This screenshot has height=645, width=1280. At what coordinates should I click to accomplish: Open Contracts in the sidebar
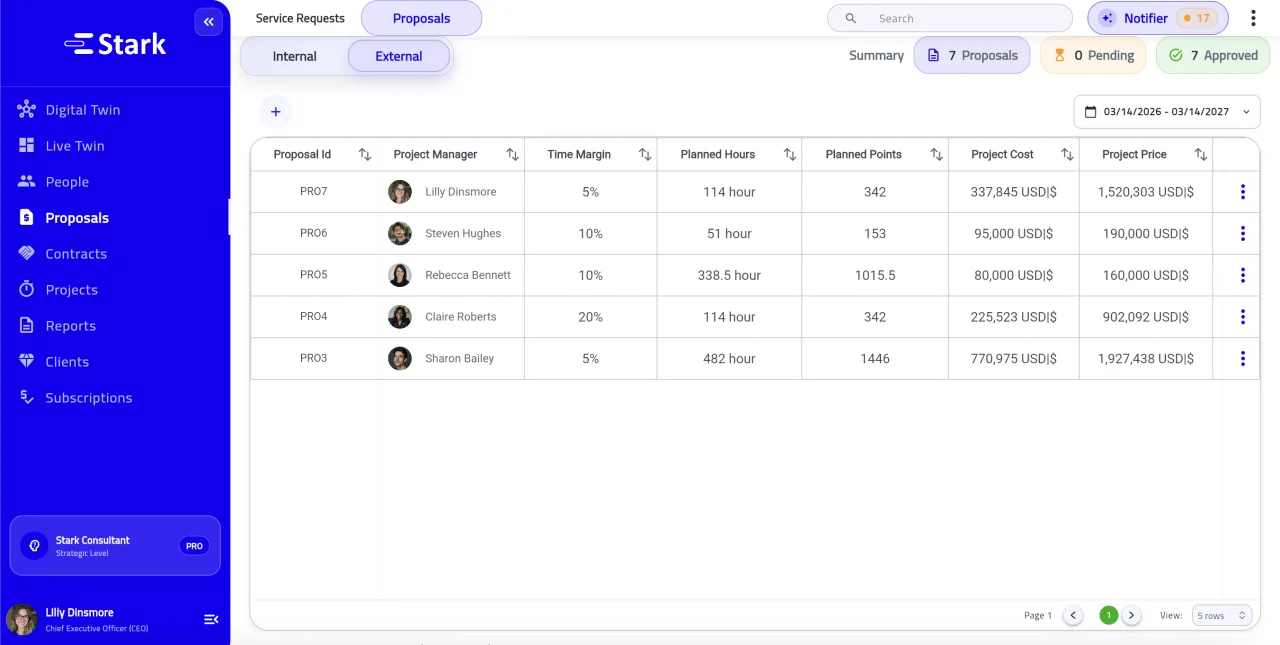point(76,254)
